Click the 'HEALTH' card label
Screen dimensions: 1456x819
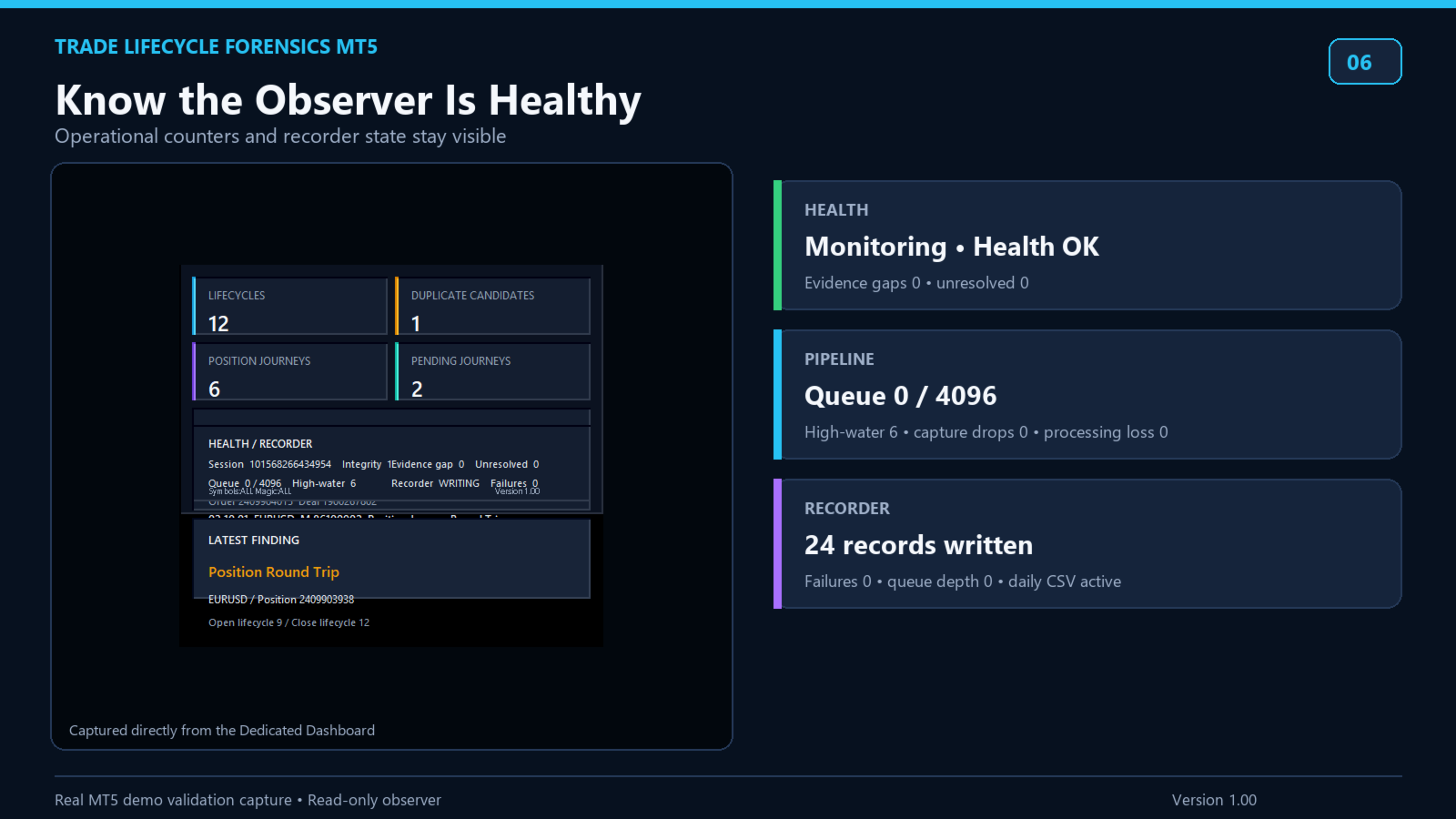pos(836,210)
